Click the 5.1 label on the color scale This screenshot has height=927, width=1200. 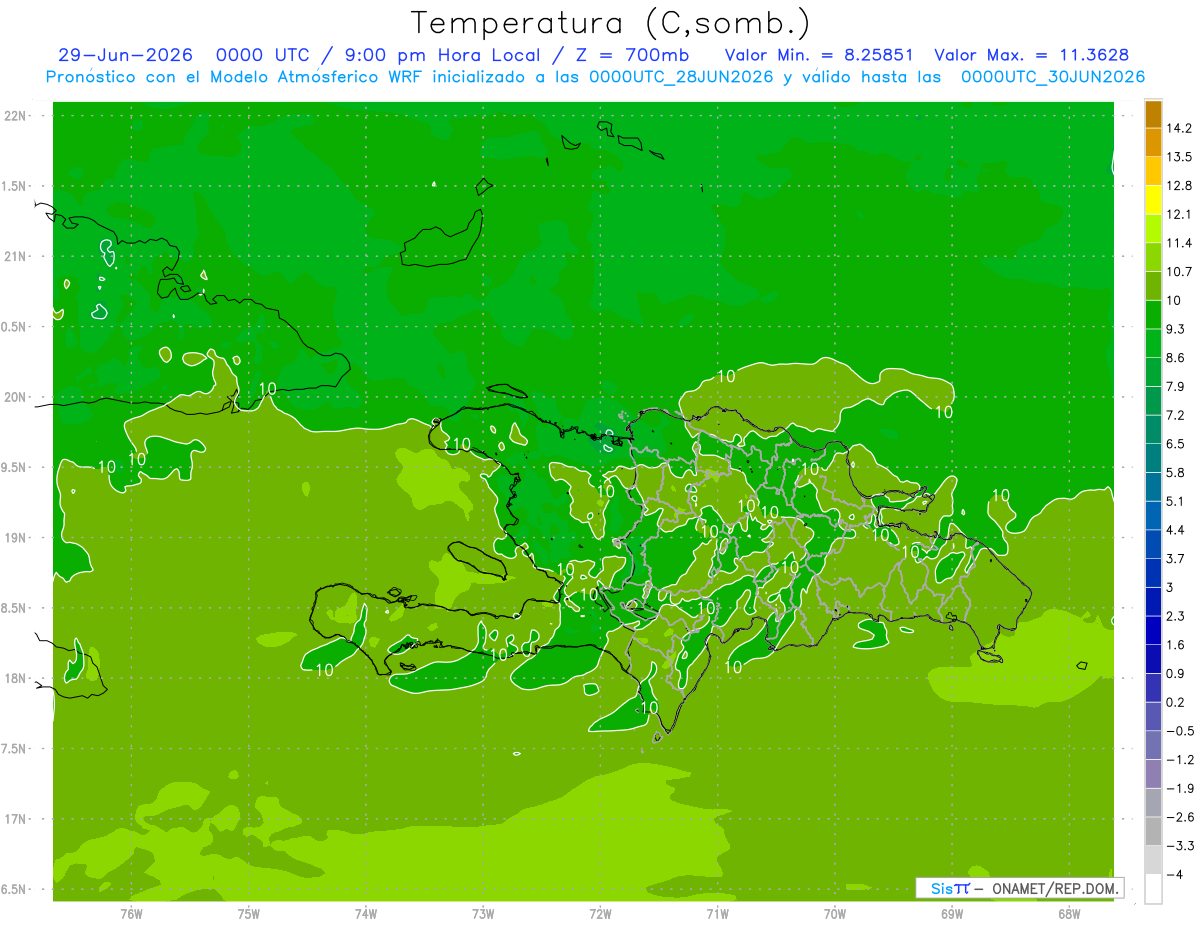click(x=1177, y=501)
